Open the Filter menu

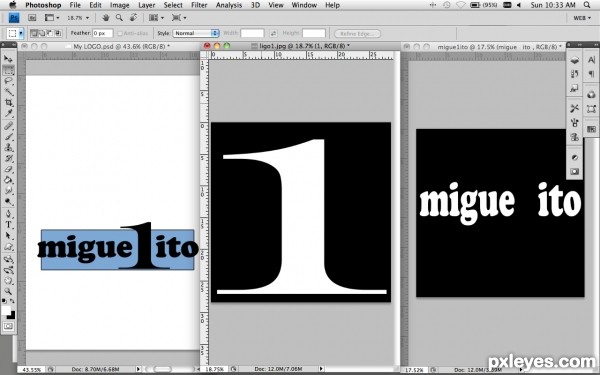click(x=199, y=5)
